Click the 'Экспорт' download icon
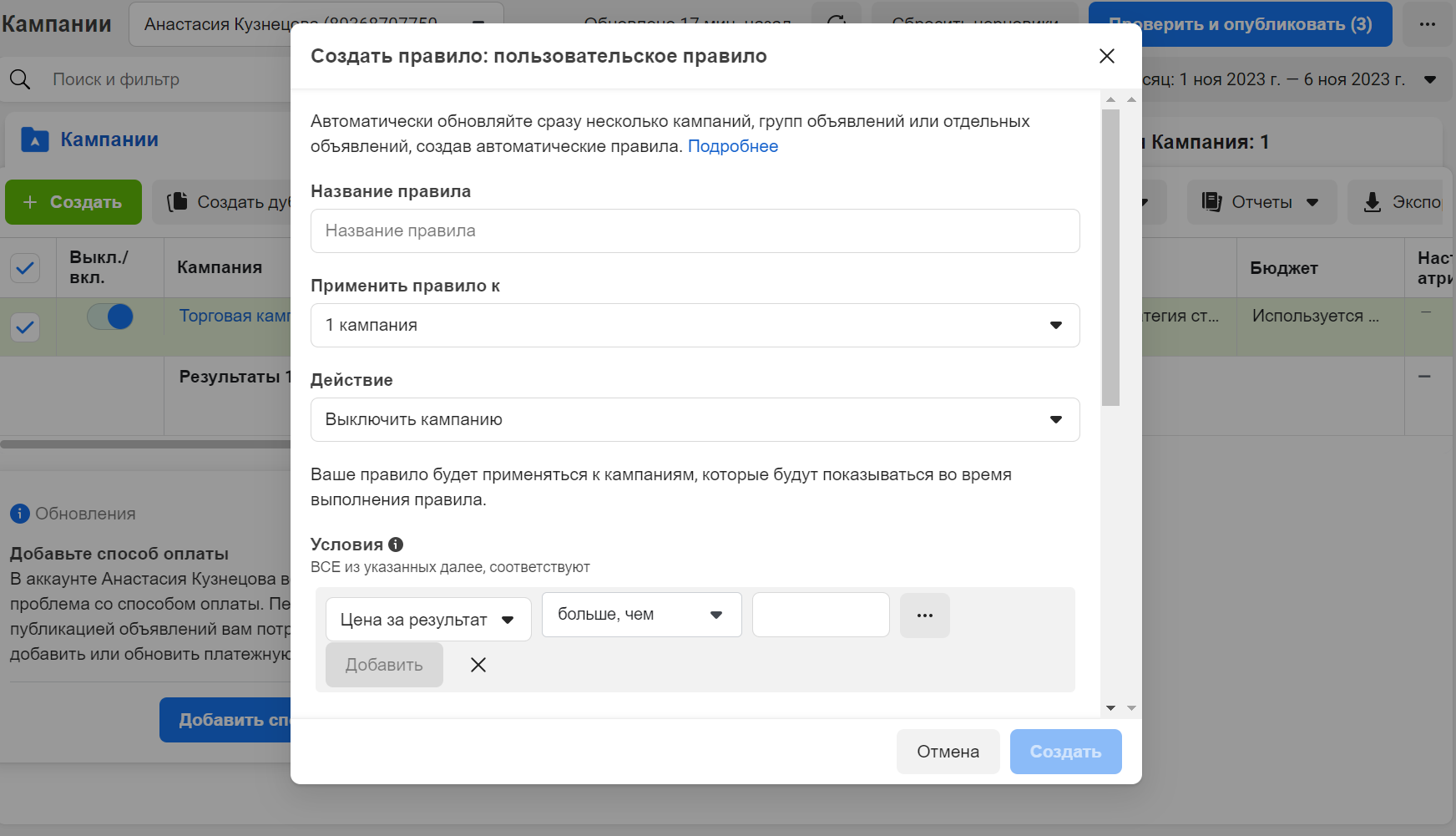The width and height of the screenshot is (1456, 836). 1373,202
